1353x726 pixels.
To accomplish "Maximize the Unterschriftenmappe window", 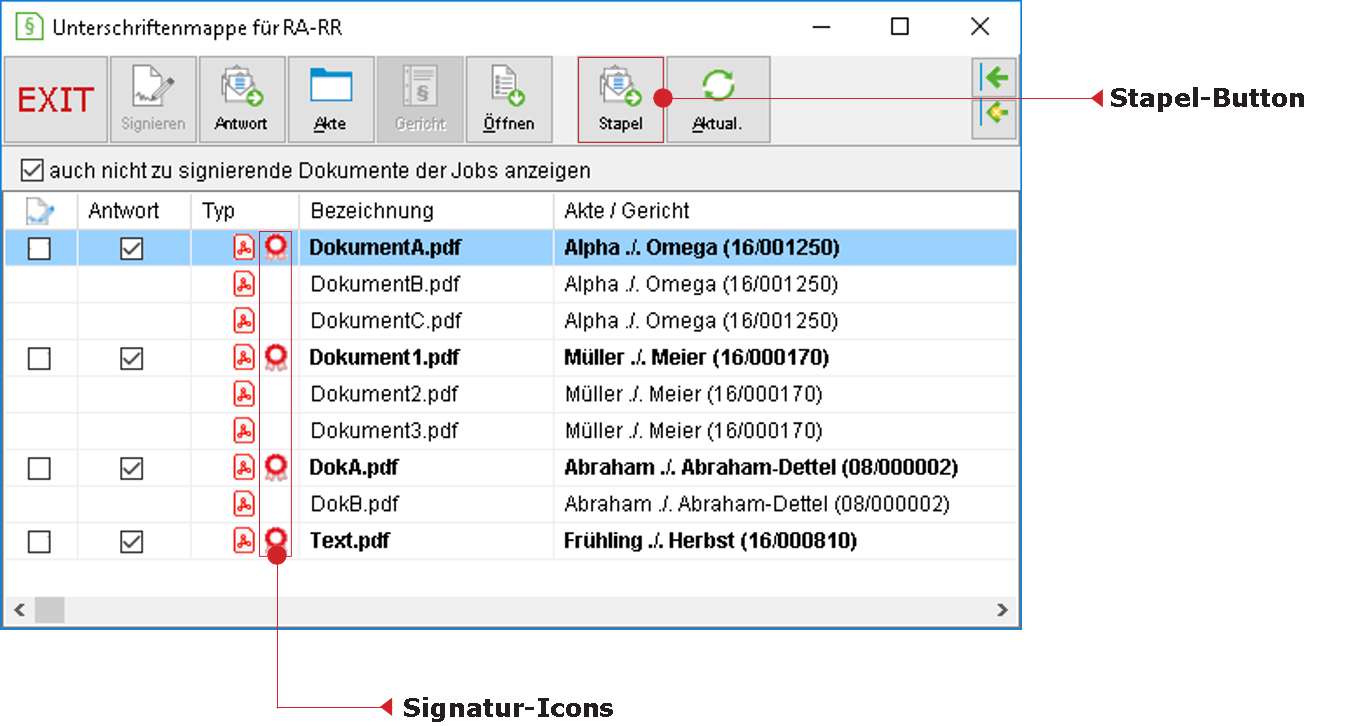I will (x=899, y=27).
